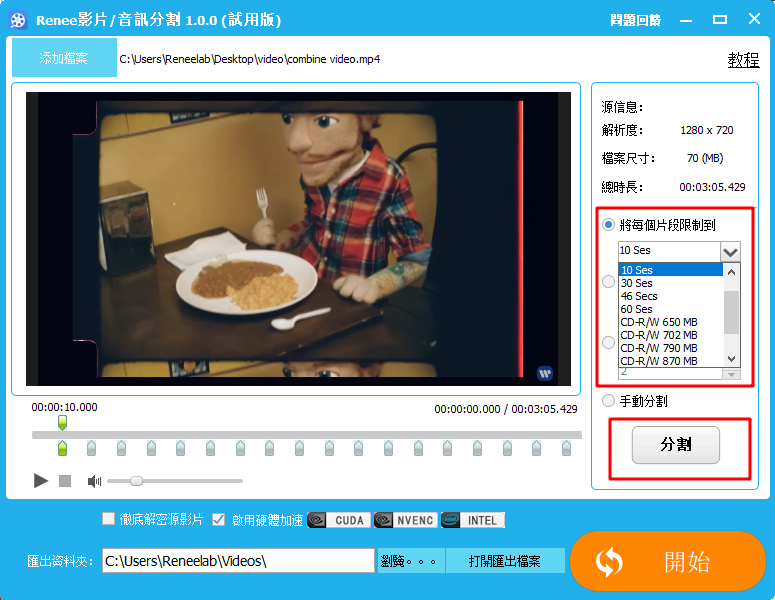Choose CD-R/W 650 MB option
The width and height of the screenshot is (775, 600).
pos(671,322)
